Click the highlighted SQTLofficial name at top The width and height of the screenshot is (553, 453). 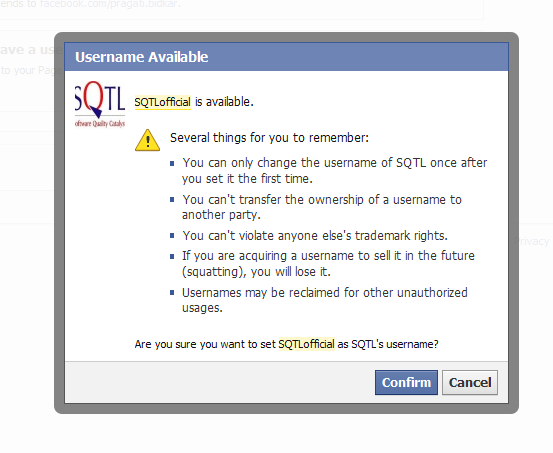163,102
